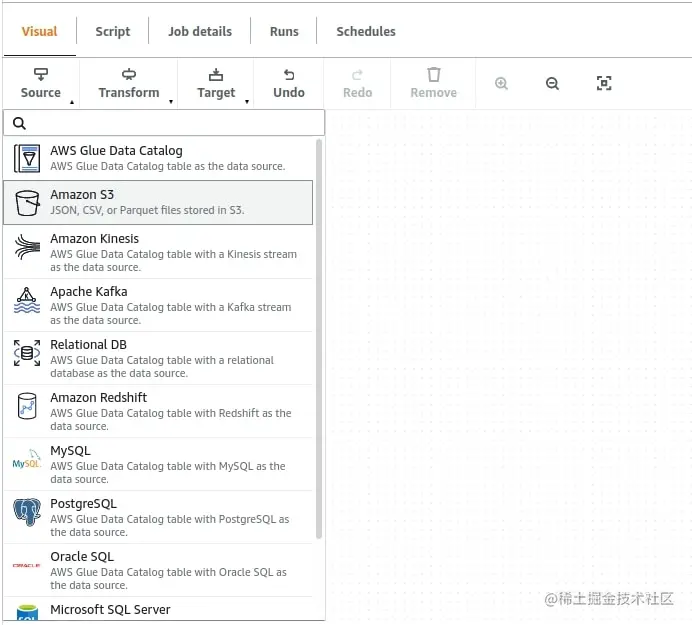This screenshot has height=625, width=692.
Task: Choose MySQL as source
Action: (x=158, y=464)
